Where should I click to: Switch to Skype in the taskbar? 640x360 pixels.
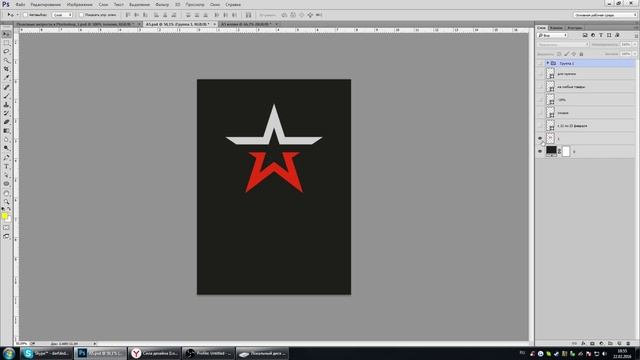(x=46, y=353)
